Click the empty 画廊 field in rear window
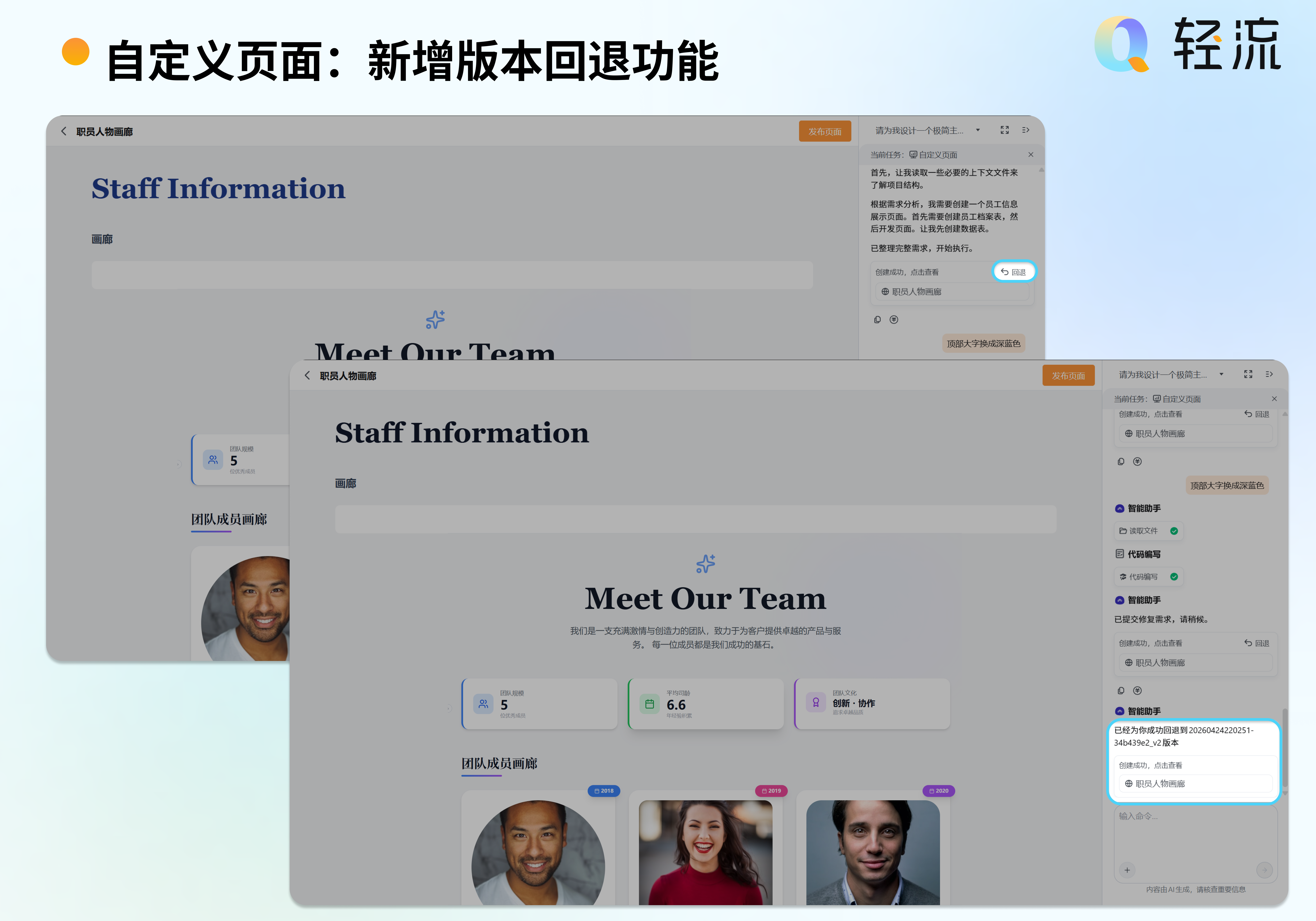Viewport: 1316px width, 921px height. (452, 275)
